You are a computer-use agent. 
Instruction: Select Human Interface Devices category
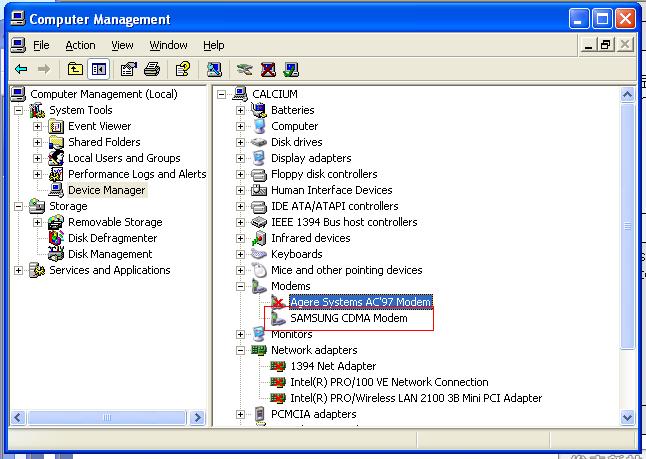pyautogui.click(x=332, y=190)
